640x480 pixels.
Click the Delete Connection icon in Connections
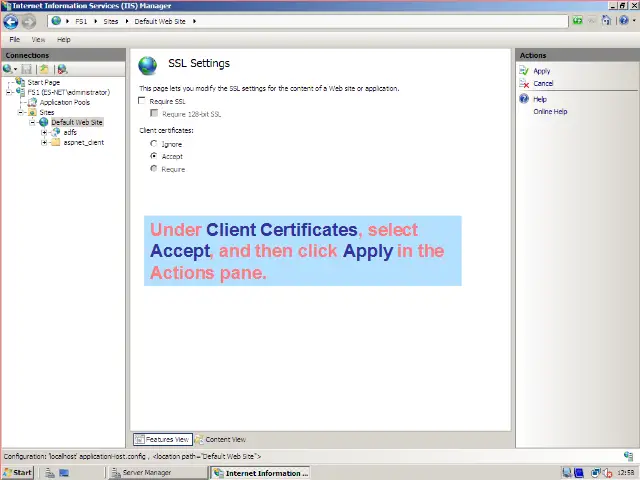pos(62,69)
